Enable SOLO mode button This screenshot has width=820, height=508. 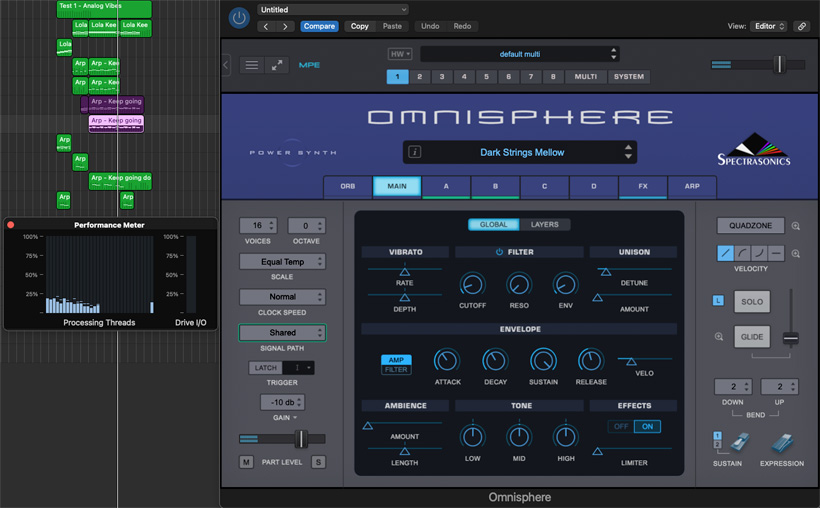pyautogui.click(x=751, y=302)
